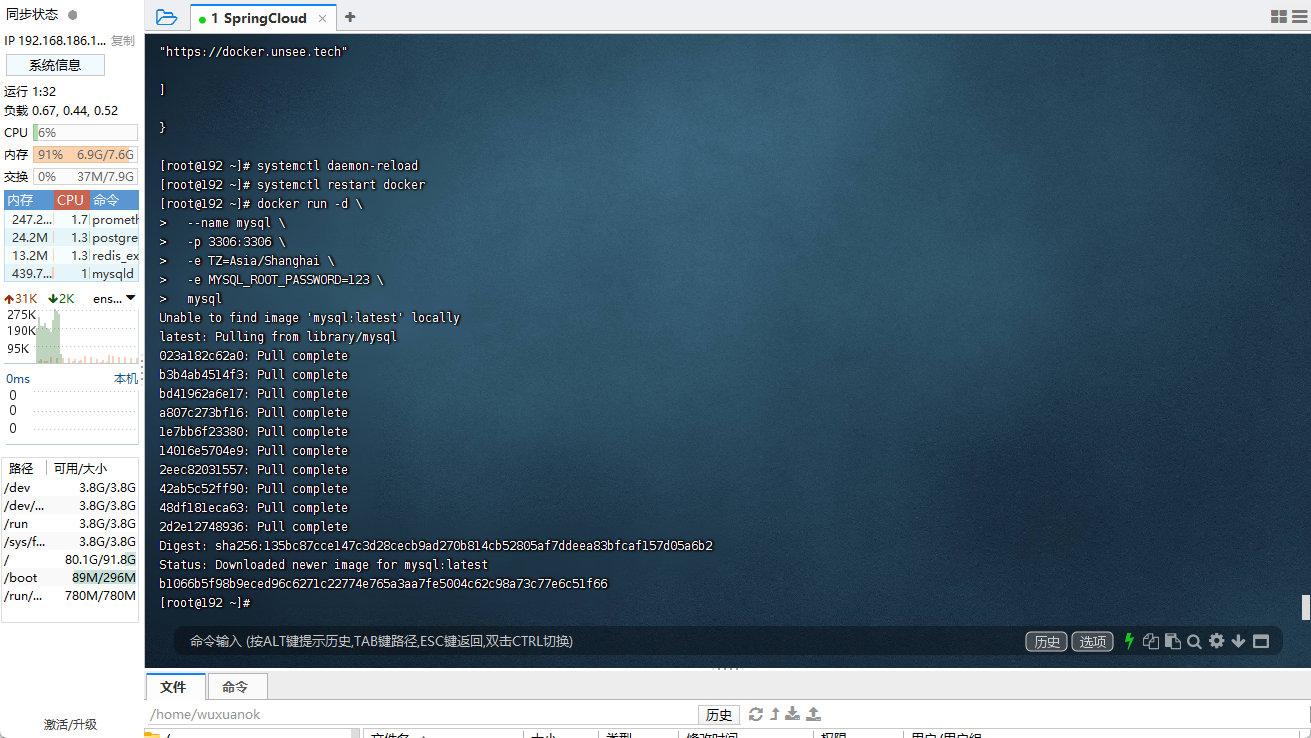Add a new tab with the plus icon
The width and height of the screenshot is (1311, 738).
click(x=350, y=17)
